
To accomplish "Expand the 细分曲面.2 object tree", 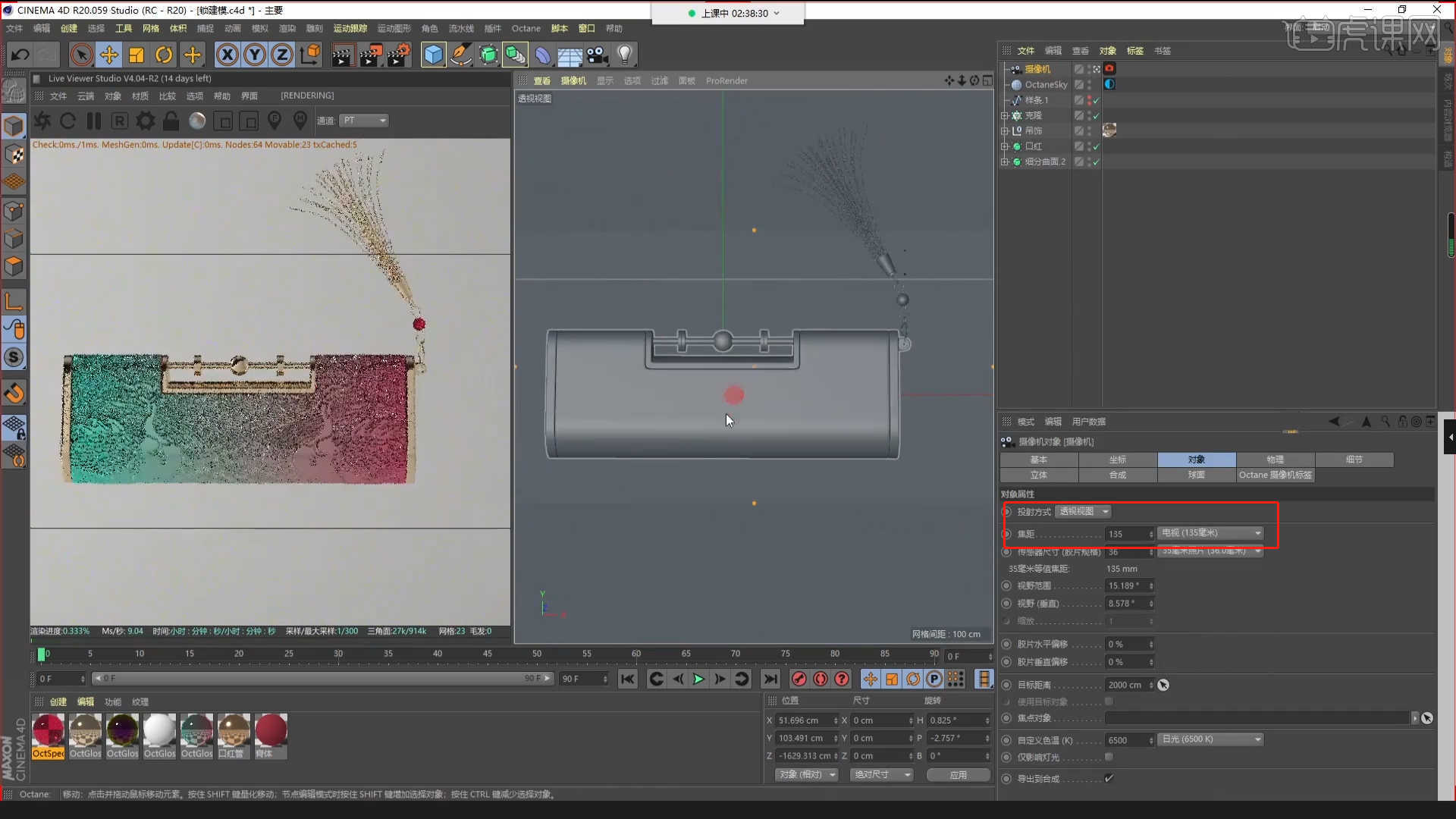I will click(1005, 162).
